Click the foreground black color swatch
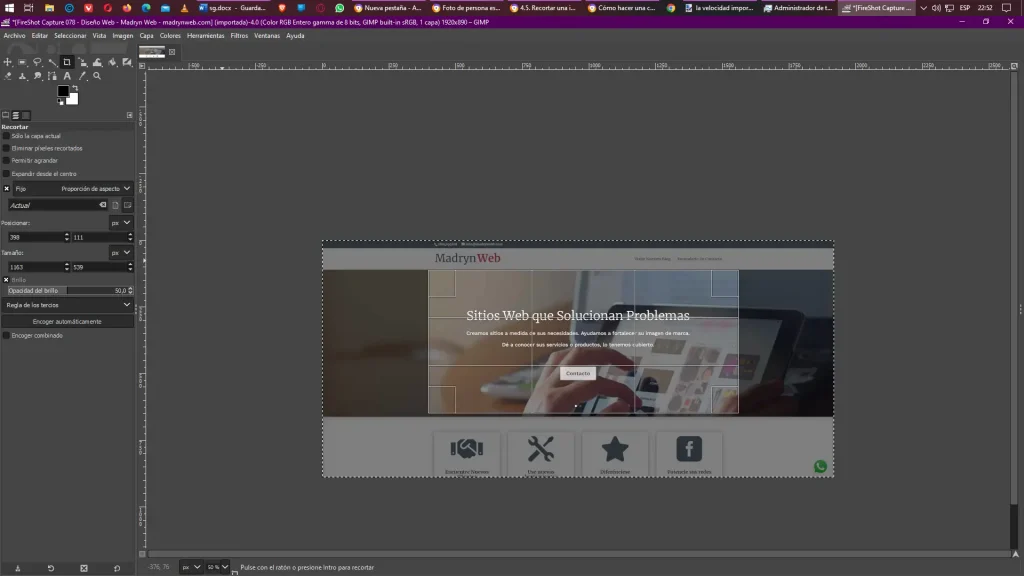Image resolution: width=1024 pixels, height=576 pixels. coord(62,91)
